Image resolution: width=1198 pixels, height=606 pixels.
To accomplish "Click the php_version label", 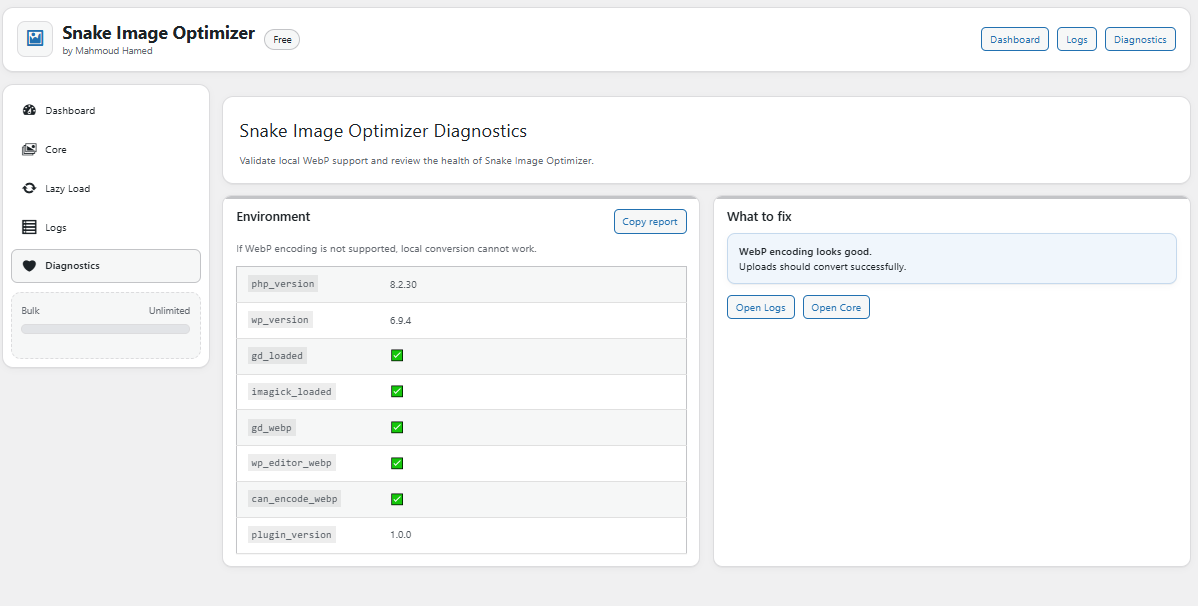I will [x=283, y=284].
